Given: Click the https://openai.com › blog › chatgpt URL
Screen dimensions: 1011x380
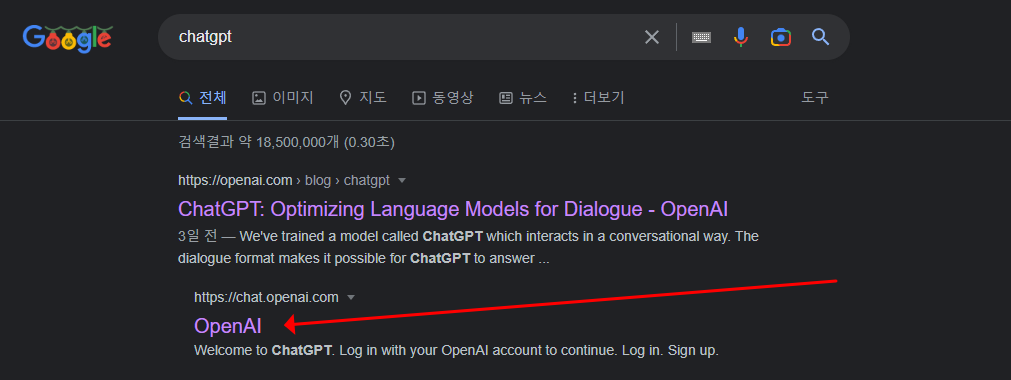Looking at the screenshot, I should coord(284,181).
